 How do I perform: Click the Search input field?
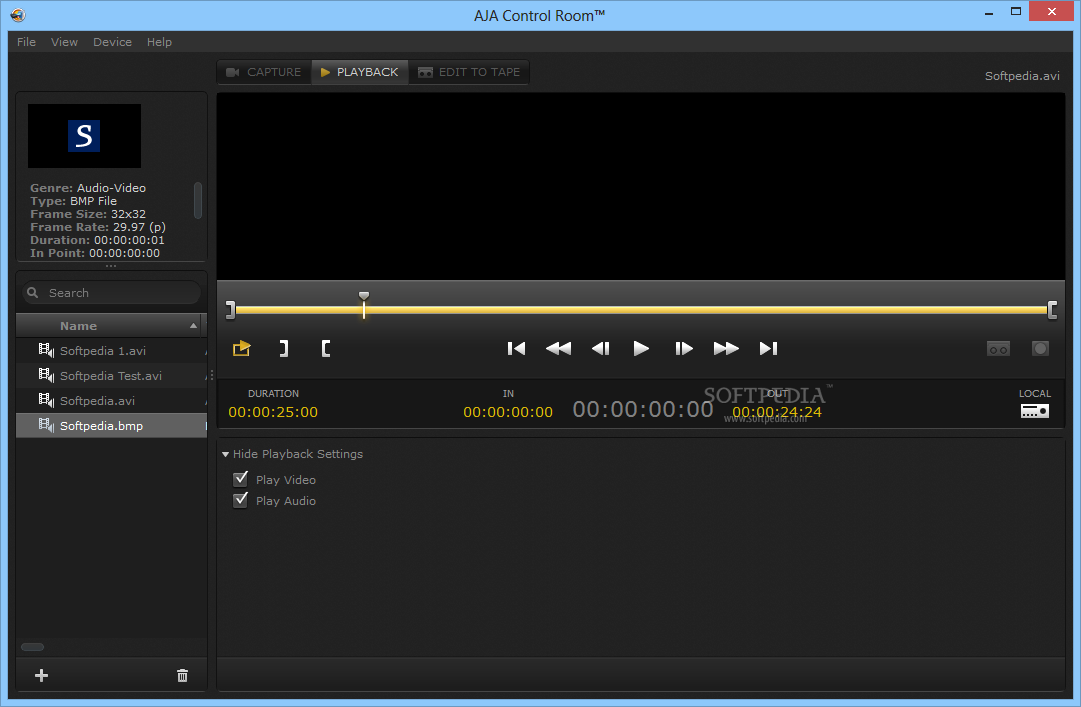coord(112,293)
